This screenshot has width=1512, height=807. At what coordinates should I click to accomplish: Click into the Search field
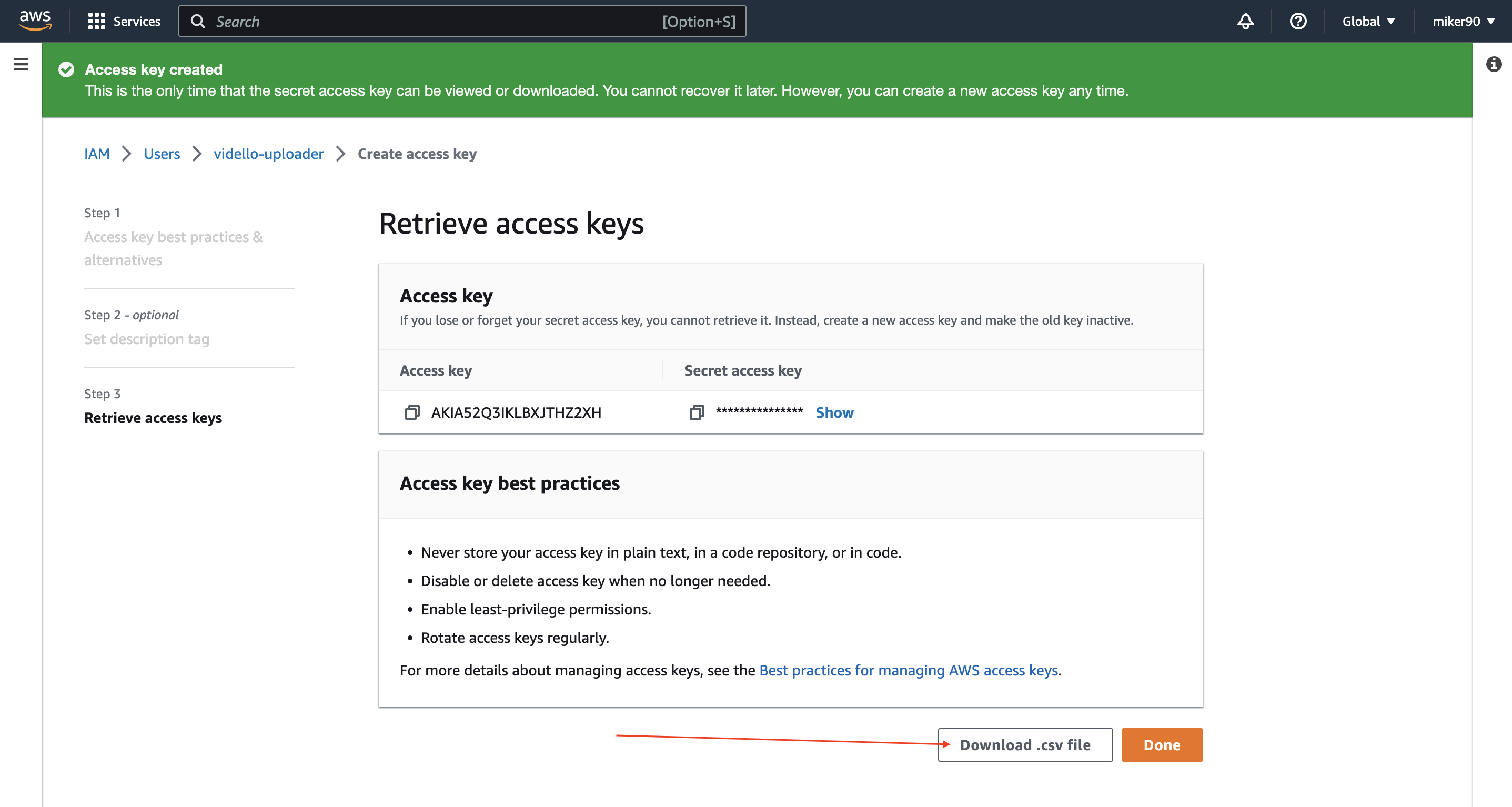point(462,21)
